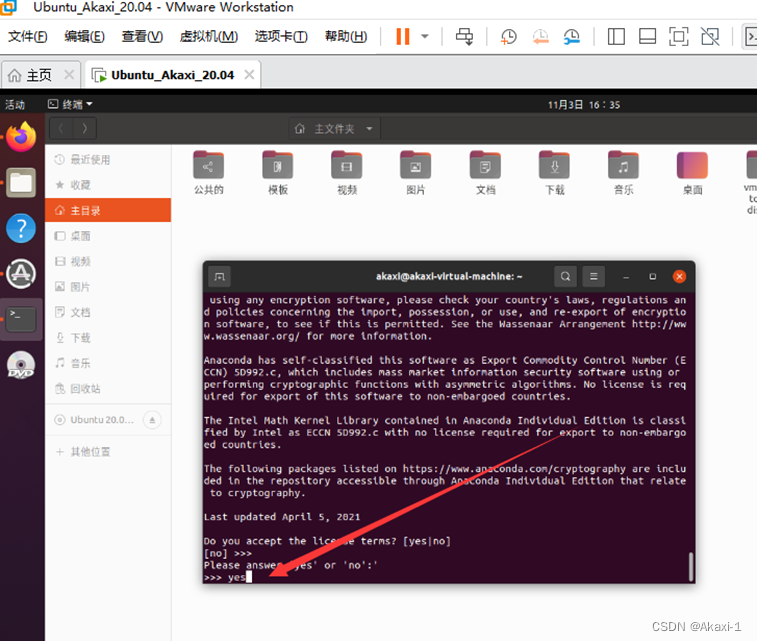Viewport: 757px width, 641px height.
Task: Open the 编辑(E) menu
Action: [84, 36]
